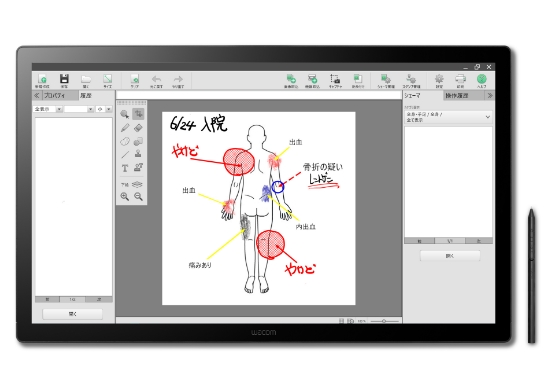Open a file with the folder icon
This screenshot has width=550, height=380.
pyautogui.click(x=86, y=80)
